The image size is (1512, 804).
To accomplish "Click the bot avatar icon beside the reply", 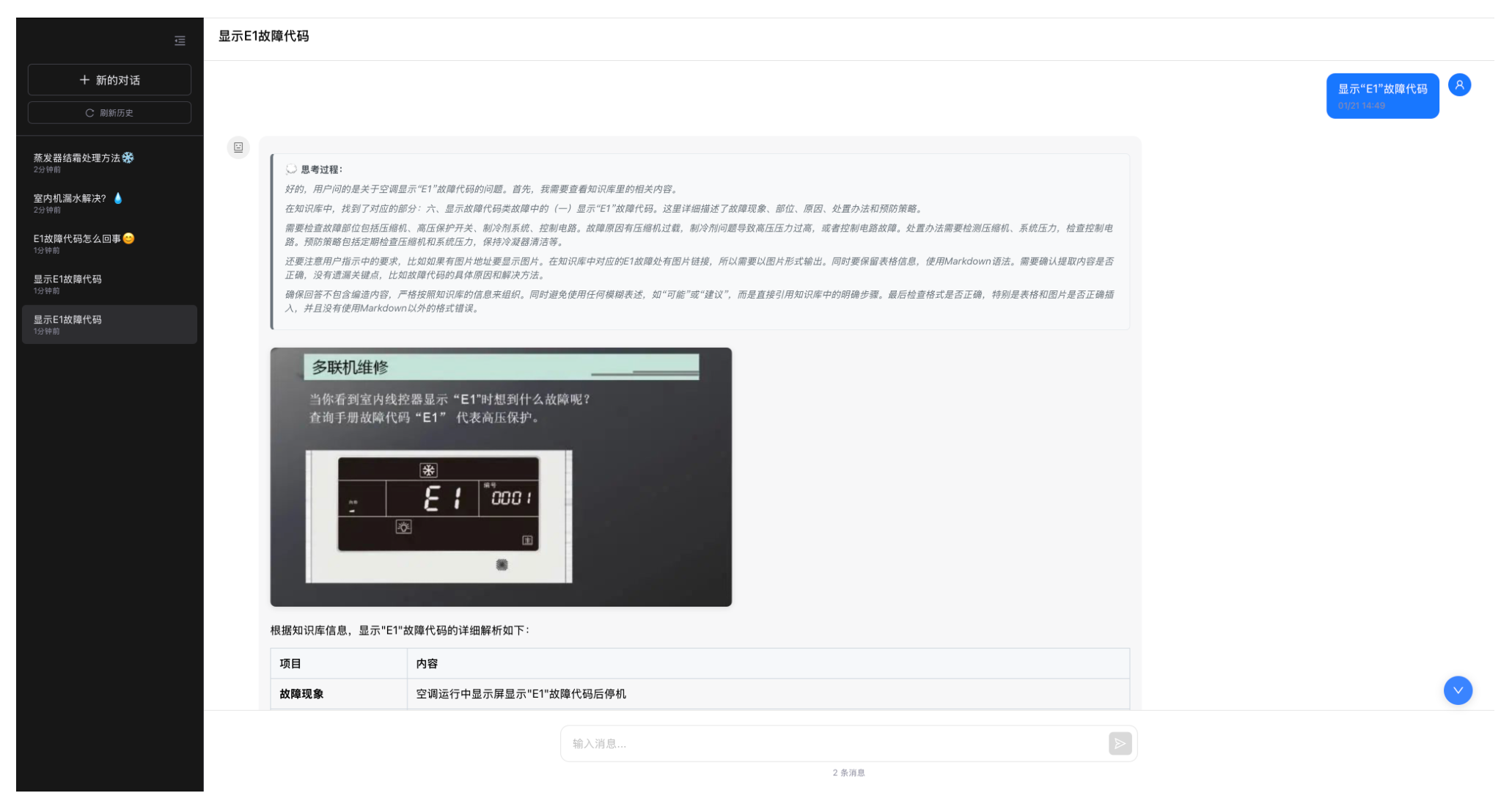I will (x=238, y=147).
